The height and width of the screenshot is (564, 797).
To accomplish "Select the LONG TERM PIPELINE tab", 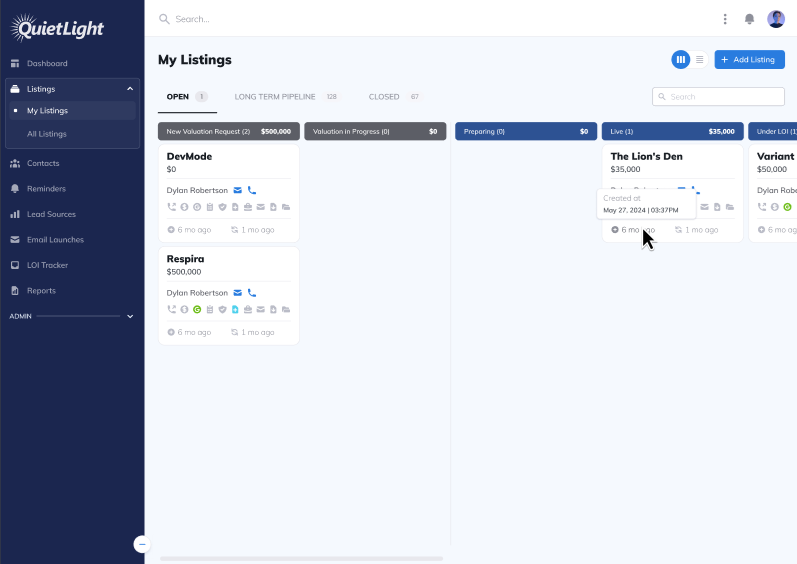I will pos(285,97).
